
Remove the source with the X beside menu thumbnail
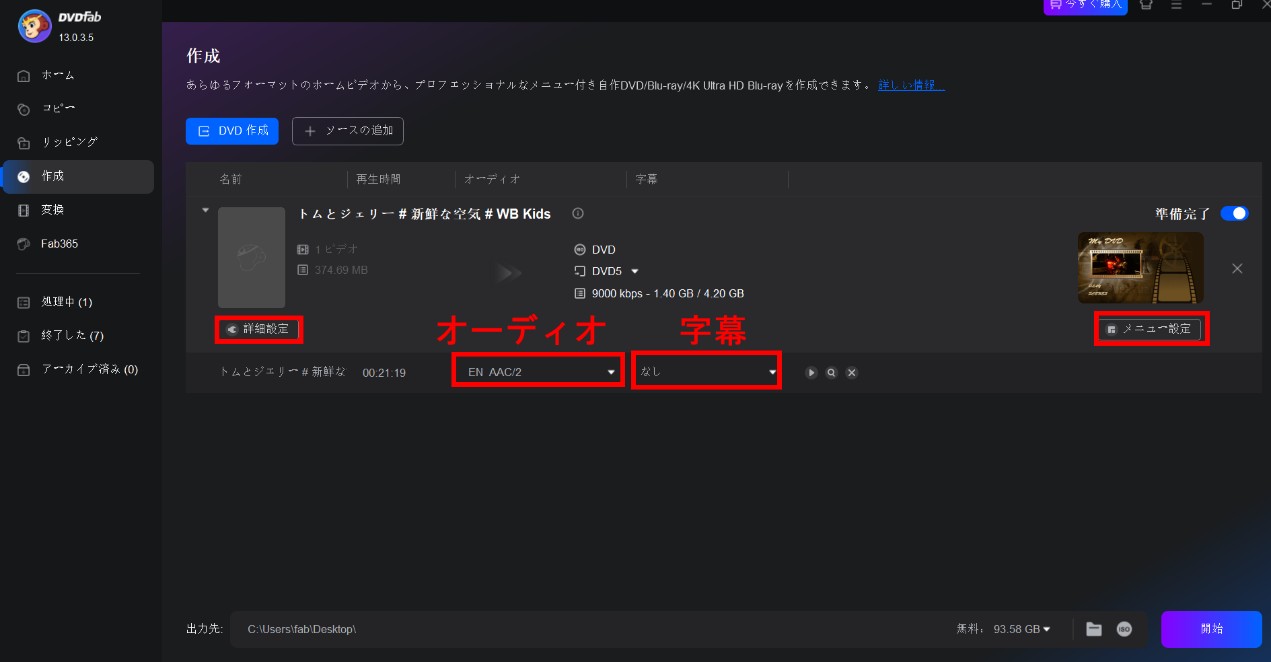pos(1237,269)
